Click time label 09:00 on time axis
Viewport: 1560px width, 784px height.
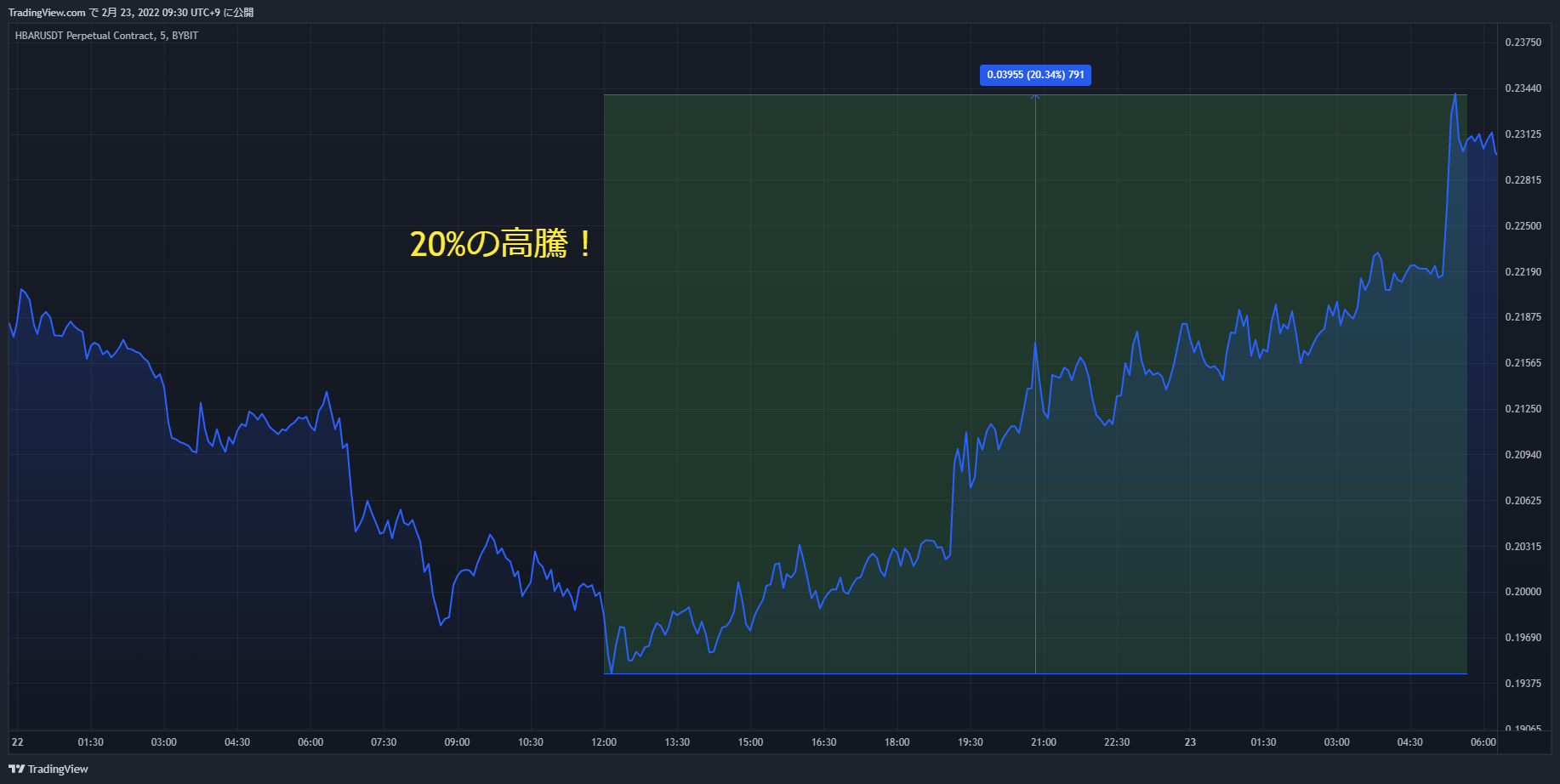point(457,742)
